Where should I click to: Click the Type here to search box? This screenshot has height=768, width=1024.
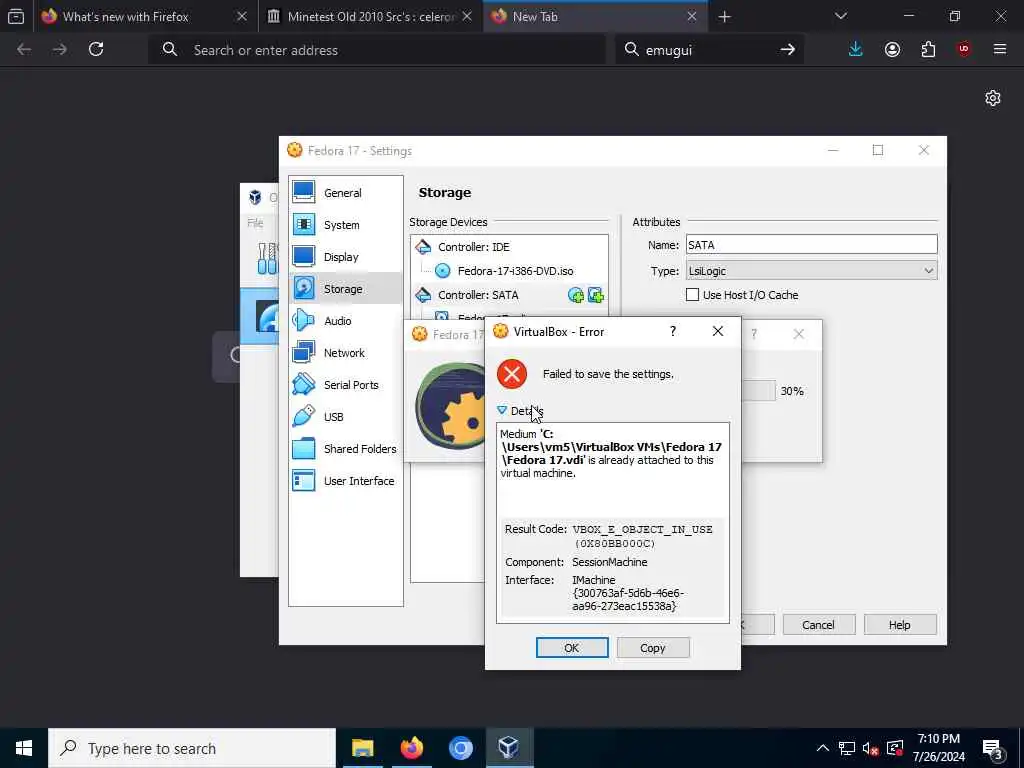click(192, 748)
